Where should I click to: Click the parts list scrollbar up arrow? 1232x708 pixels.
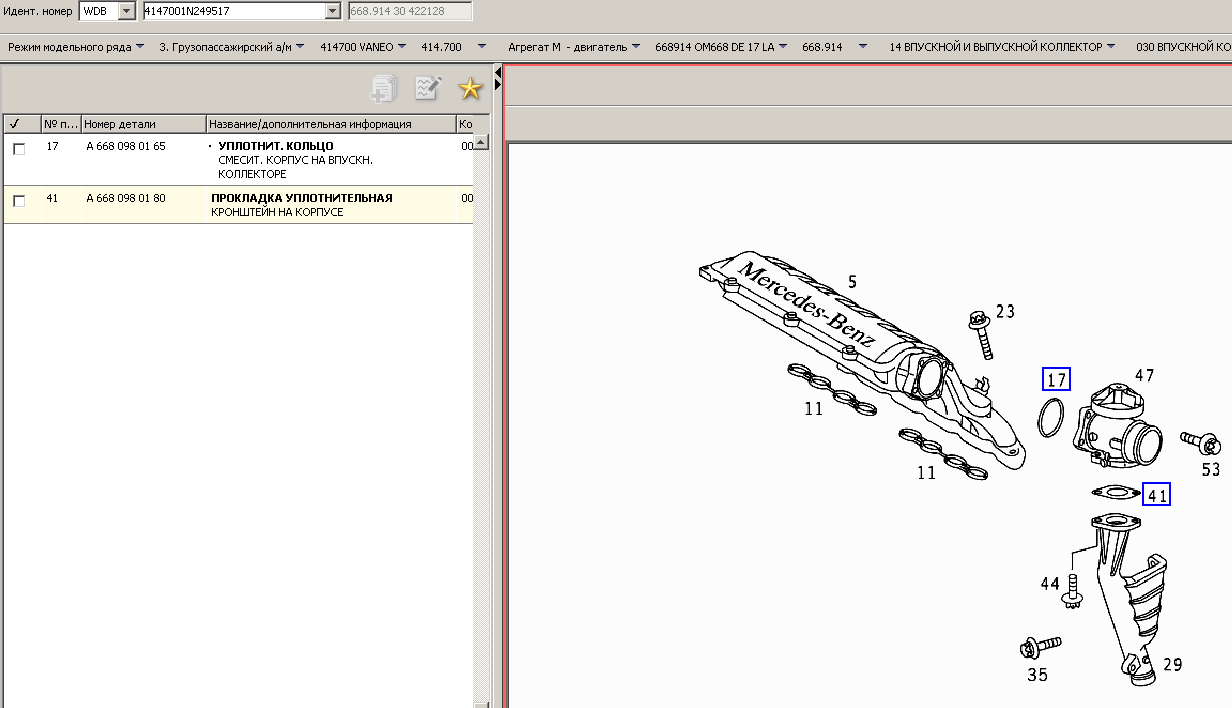tap(482, 143)
